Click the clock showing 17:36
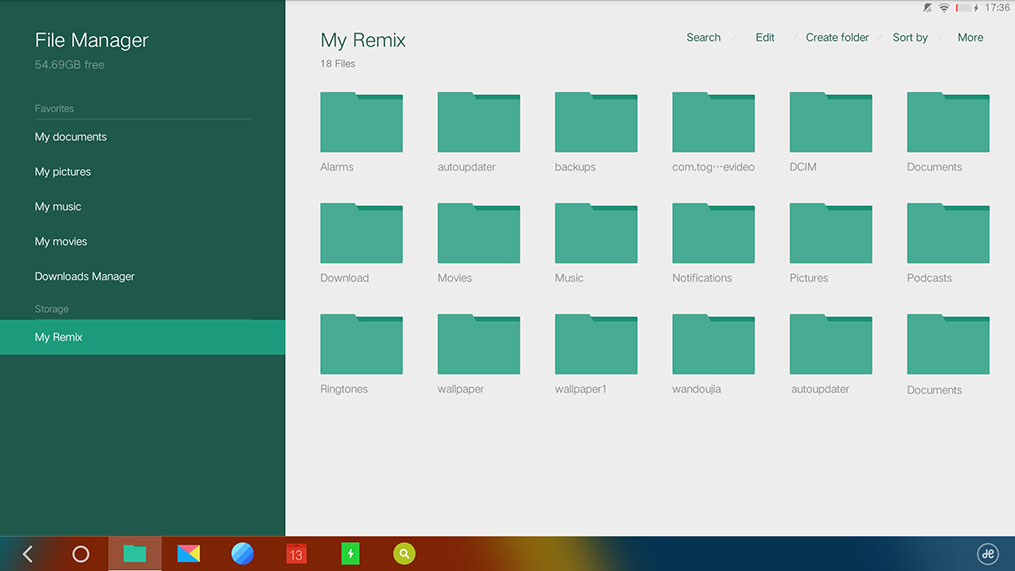This screenshot has width=1015, height=571. (x=997, y=8)
